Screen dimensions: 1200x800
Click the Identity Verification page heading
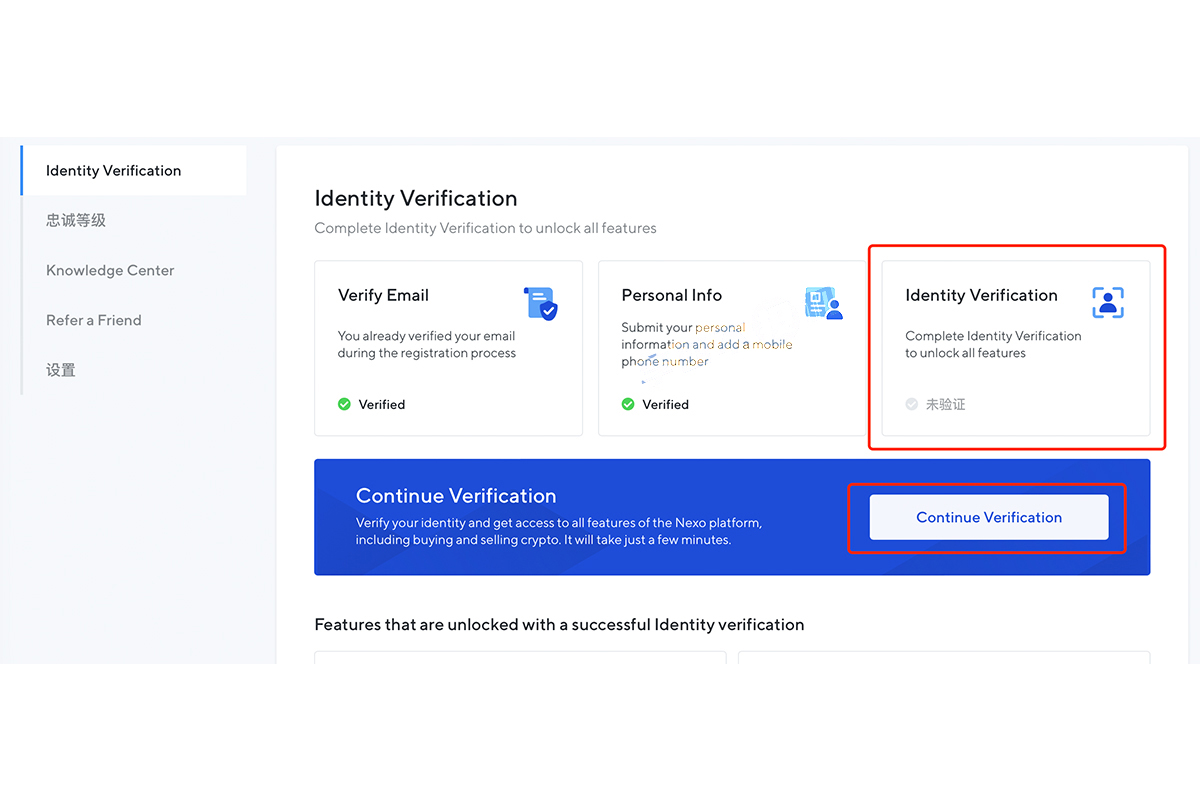point(416,198)
